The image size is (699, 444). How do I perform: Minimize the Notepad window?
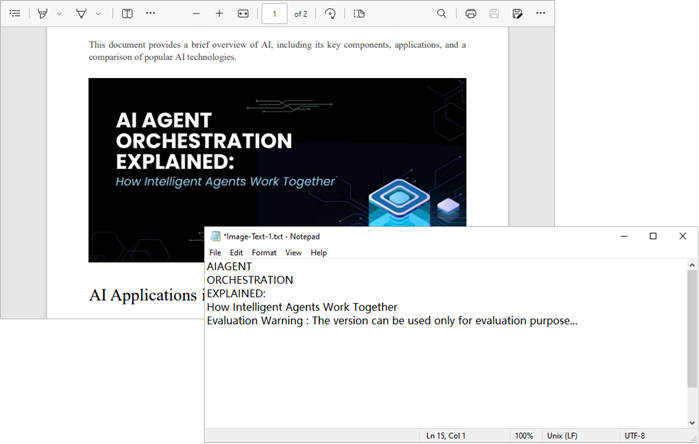(624, 236)
